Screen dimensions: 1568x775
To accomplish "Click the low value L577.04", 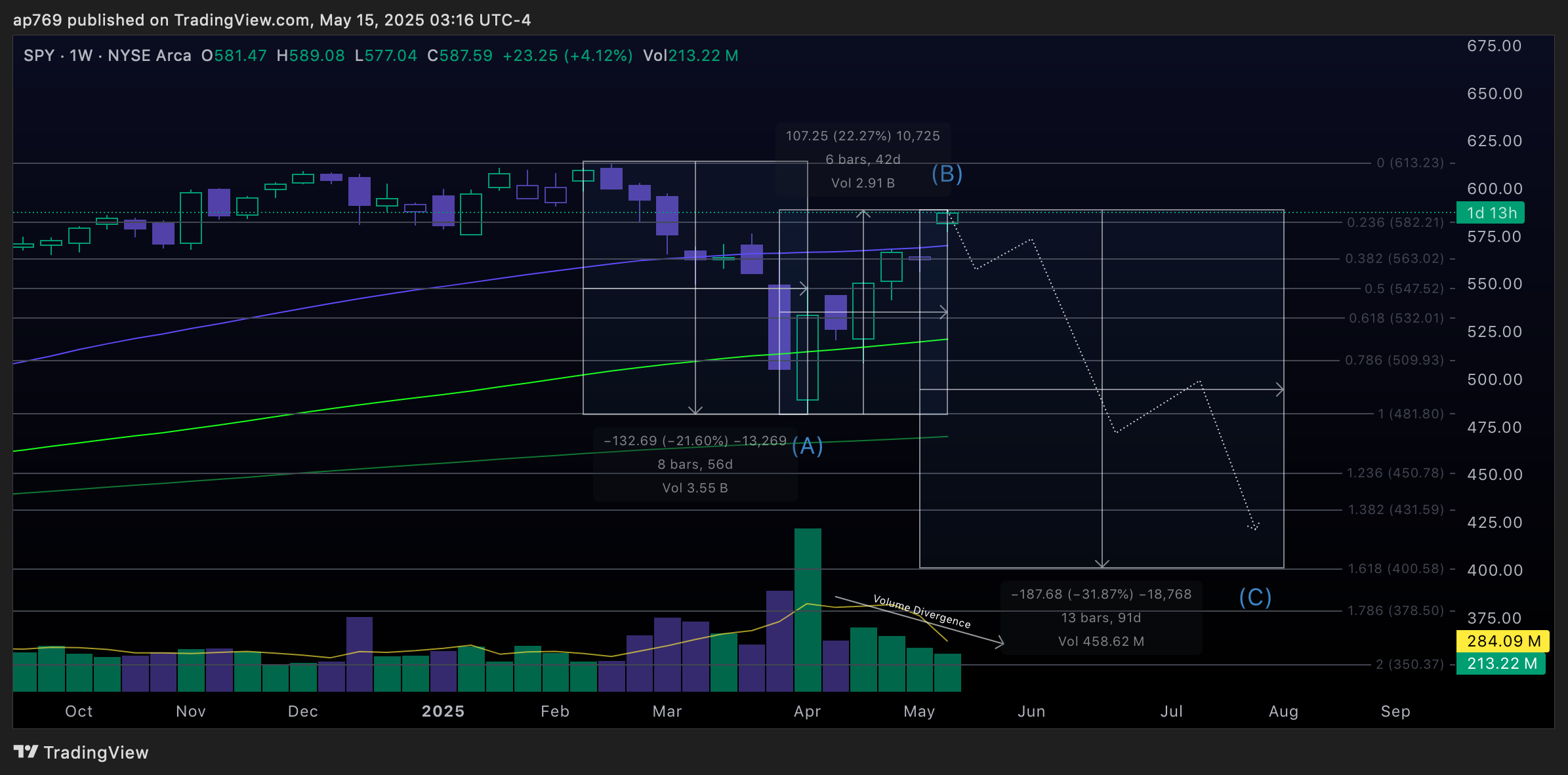I will (x=386, y=56).
